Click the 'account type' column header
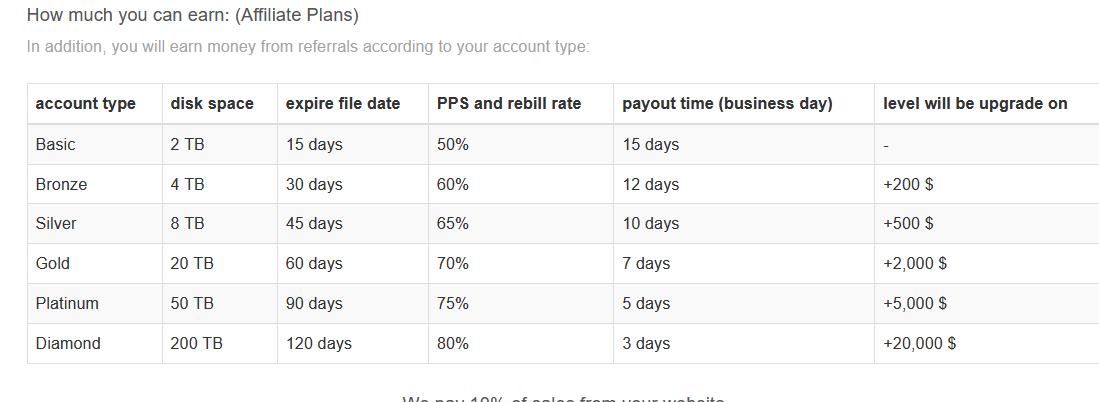This screenshot has width=1099, height=402. [95, 104]
